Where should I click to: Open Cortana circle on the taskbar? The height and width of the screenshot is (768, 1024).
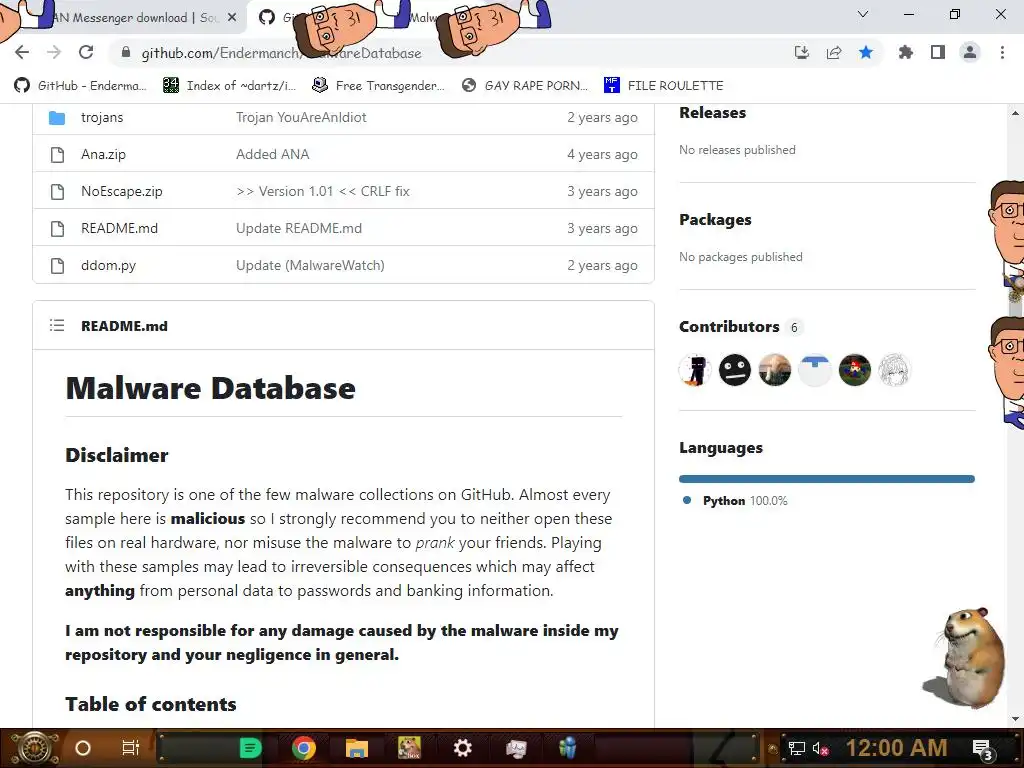click(83, 748)
